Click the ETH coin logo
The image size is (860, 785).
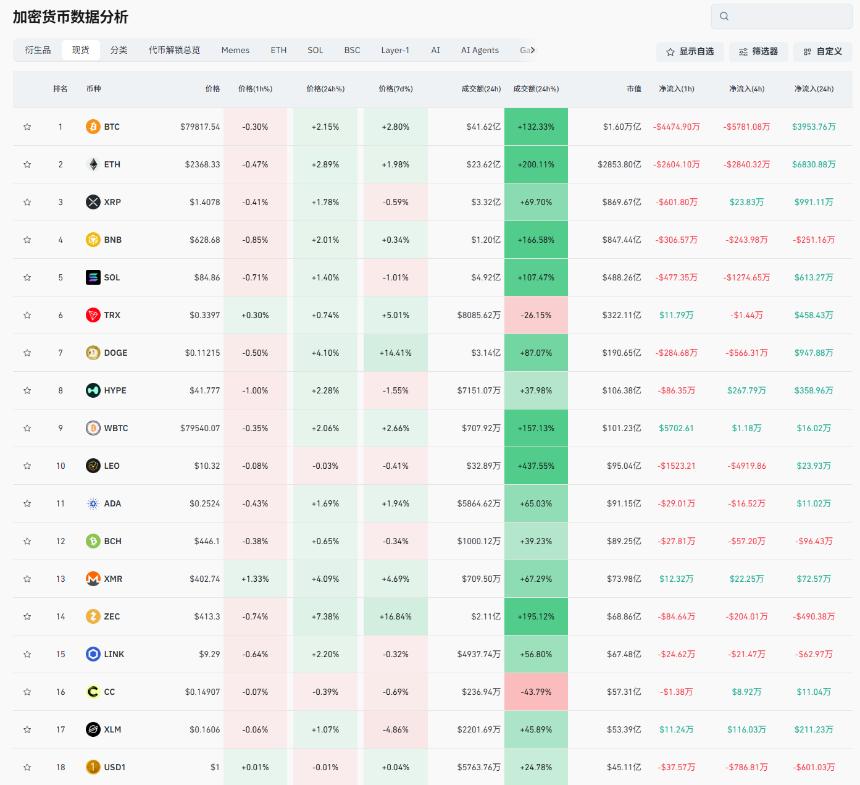93,164
